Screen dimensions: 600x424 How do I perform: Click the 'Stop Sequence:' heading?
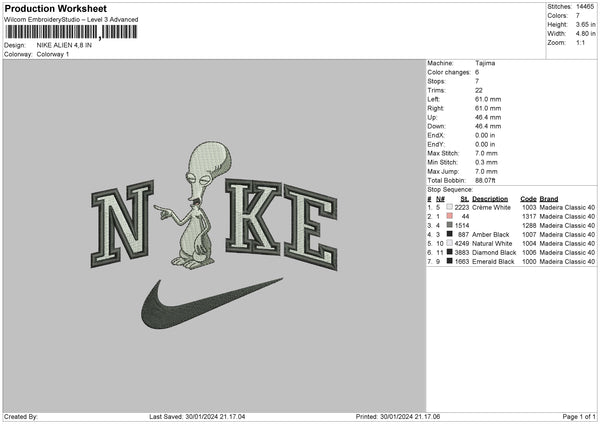point(450,190)
